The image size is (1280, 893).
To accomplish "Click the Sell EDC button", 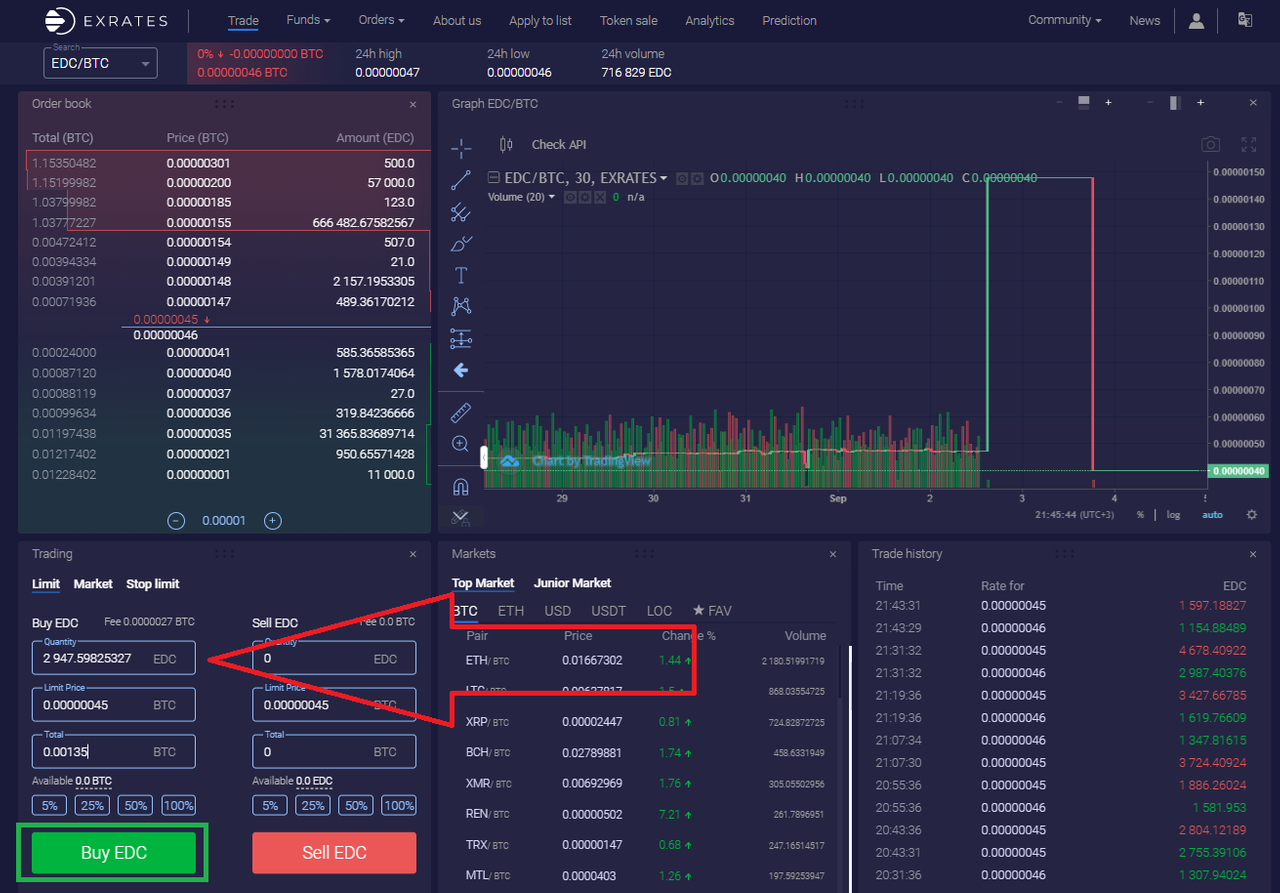I will tap(334, 853).
